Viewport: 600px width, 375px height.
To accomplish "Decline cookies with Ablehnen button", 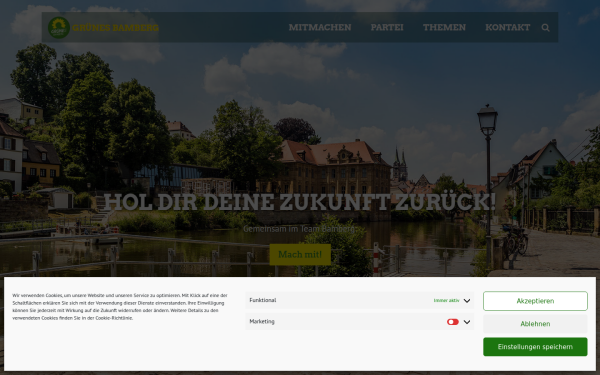I will [535, 324].
